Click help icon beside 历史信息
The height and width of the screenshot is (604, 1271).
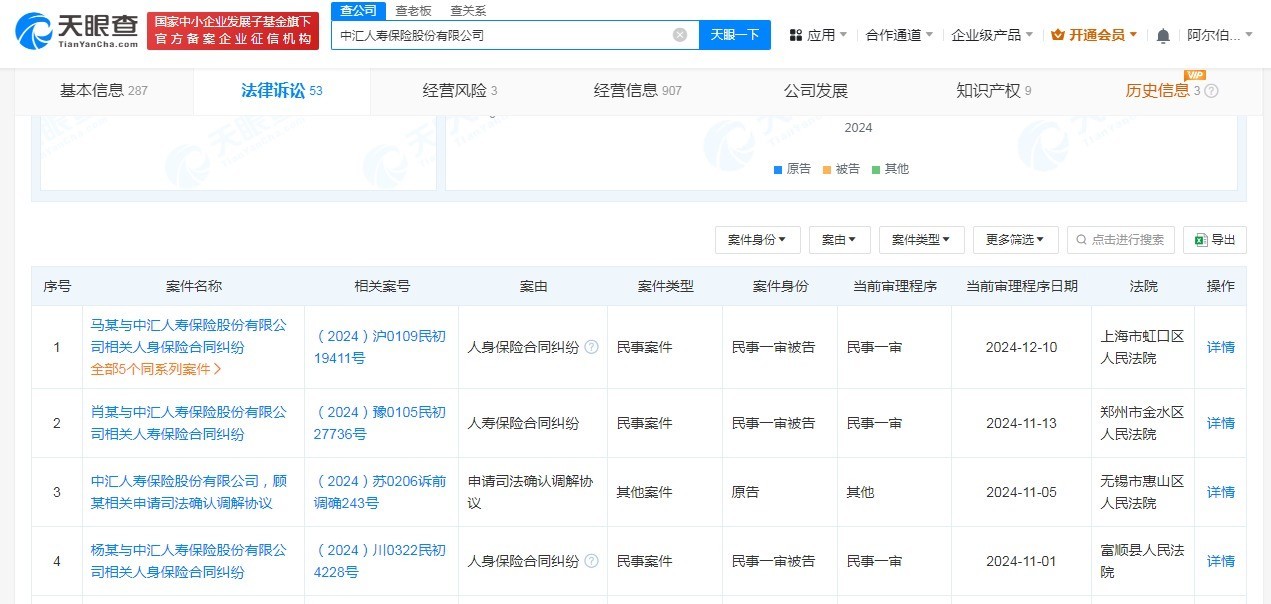coord(1211,91)
